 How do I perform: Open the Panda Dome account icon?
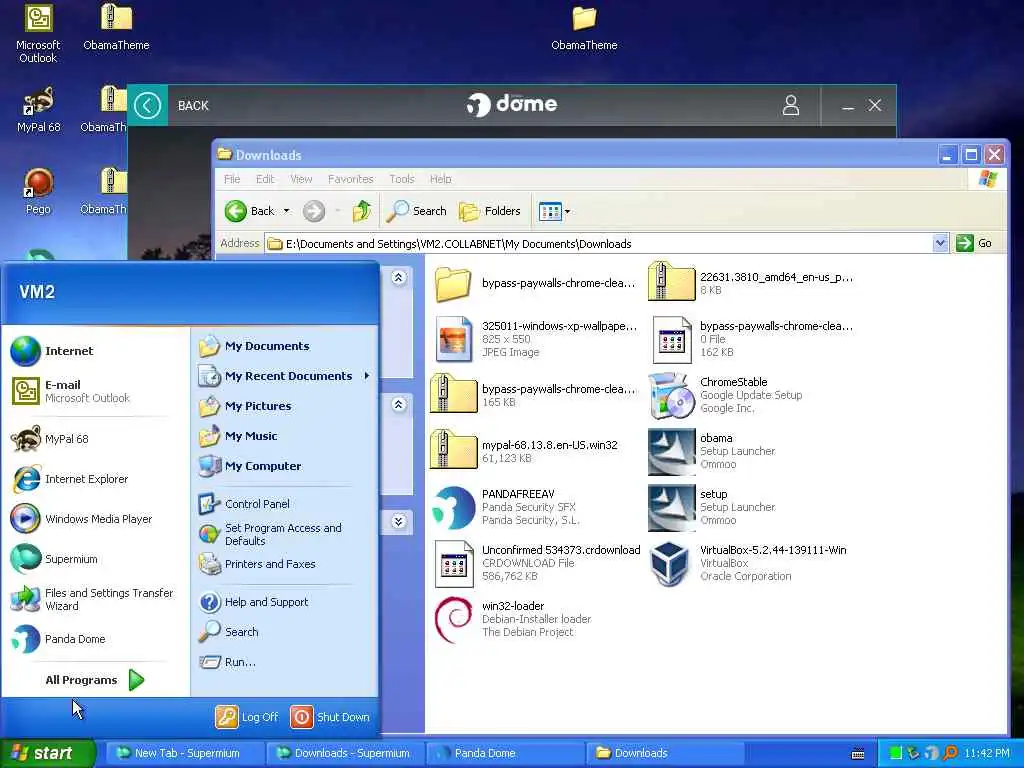[x=791, y=105]
